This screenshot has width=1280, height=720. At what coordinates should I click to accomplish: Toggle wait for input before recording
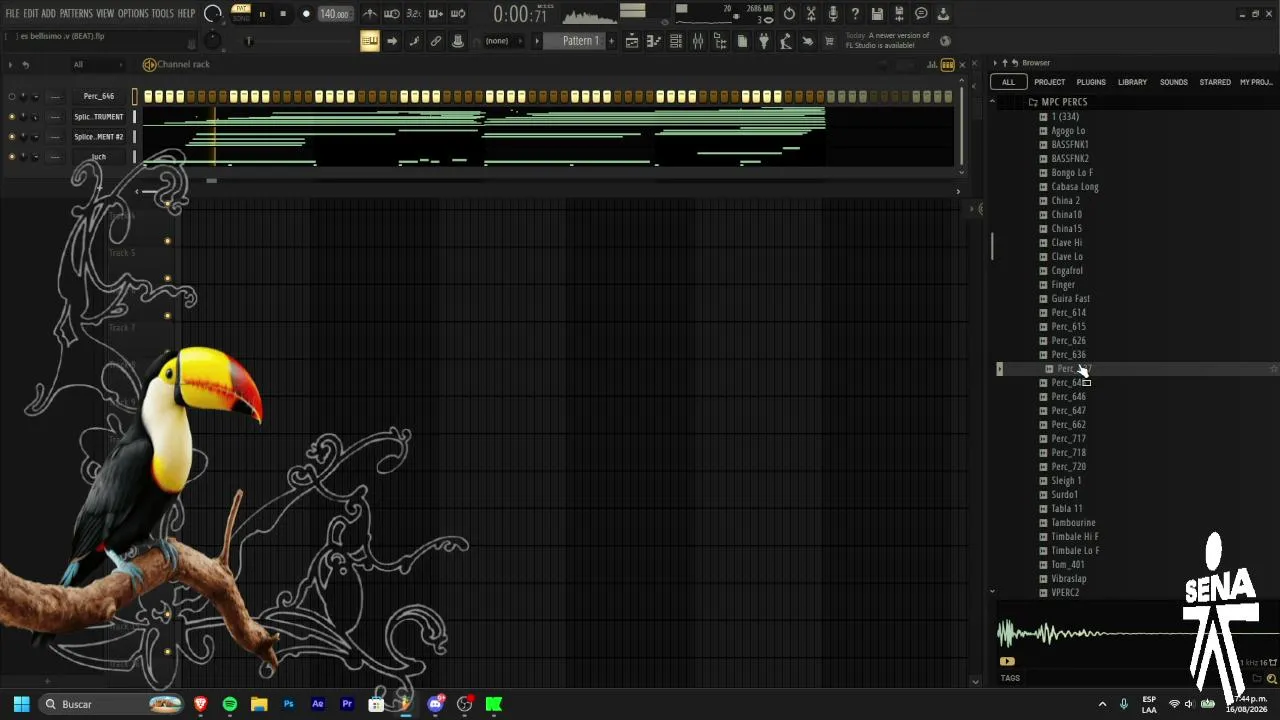(x=392, y=14)
